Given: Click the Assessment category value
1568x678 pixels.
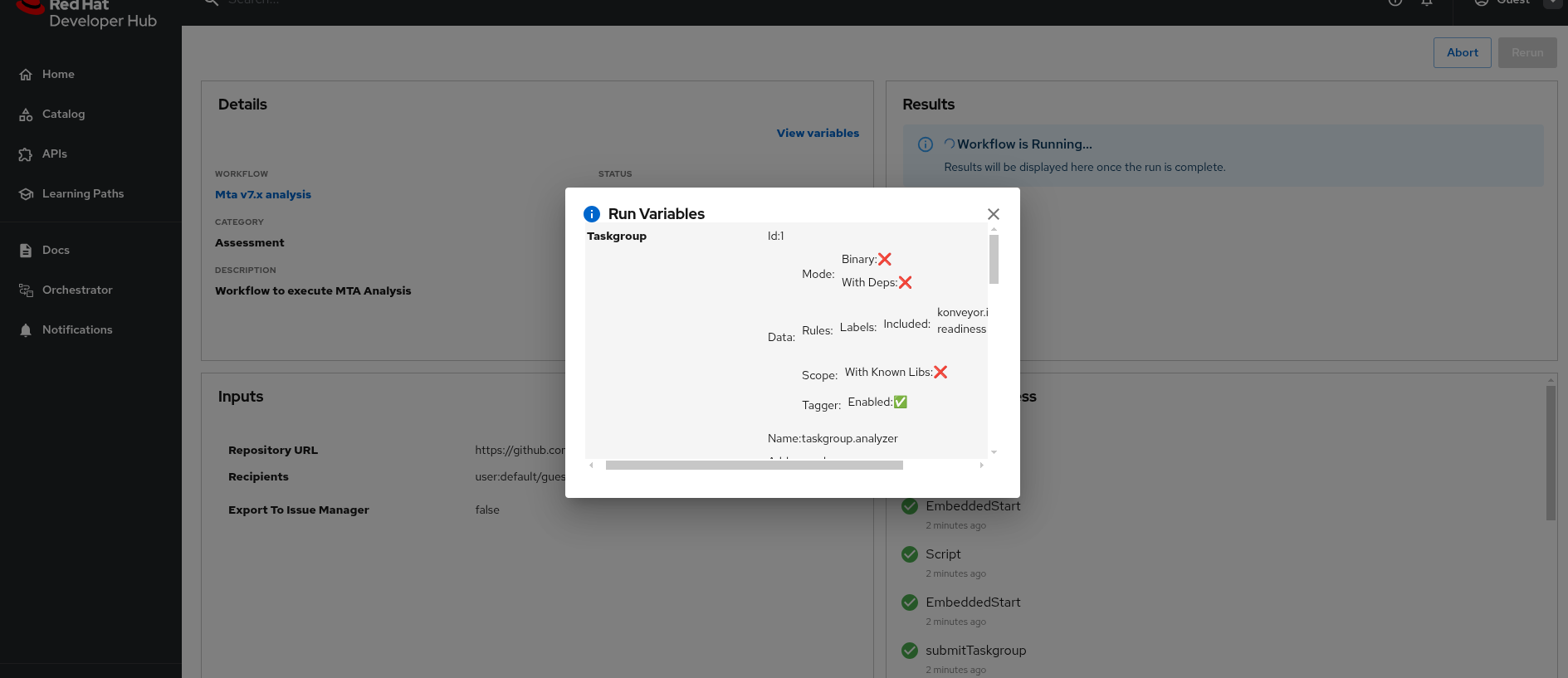Looking at the screenshot, I should [250, 243].
